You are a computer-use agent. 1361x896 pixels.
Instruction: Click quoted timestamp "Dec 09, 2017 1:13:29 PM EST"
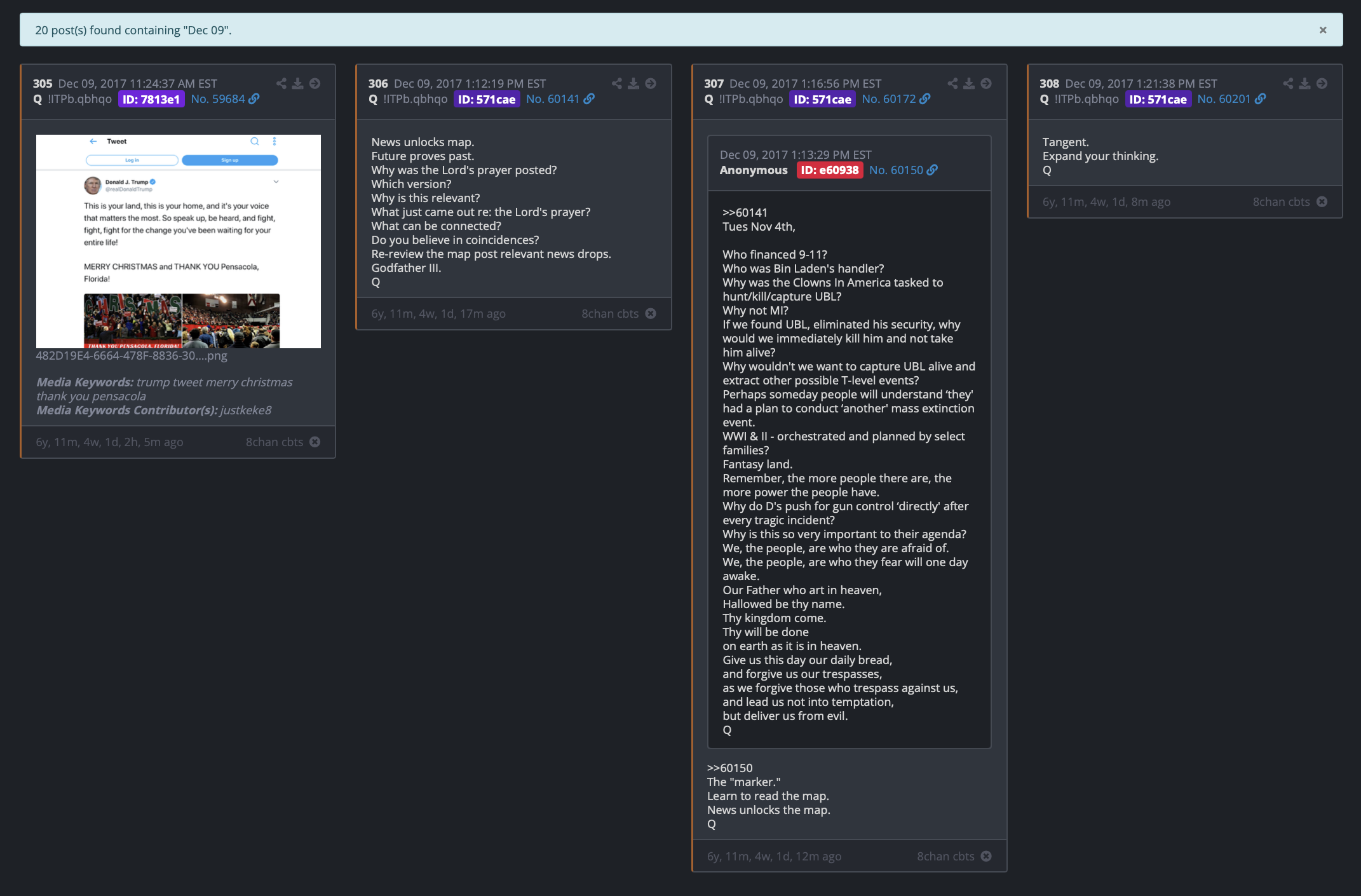796,155
